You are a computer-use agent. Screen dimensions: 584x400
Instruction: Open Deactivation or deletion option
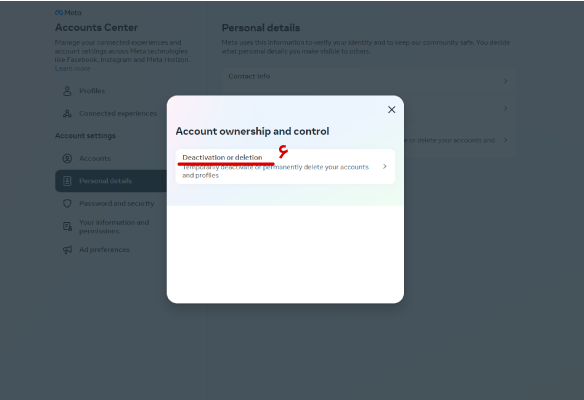285,166
